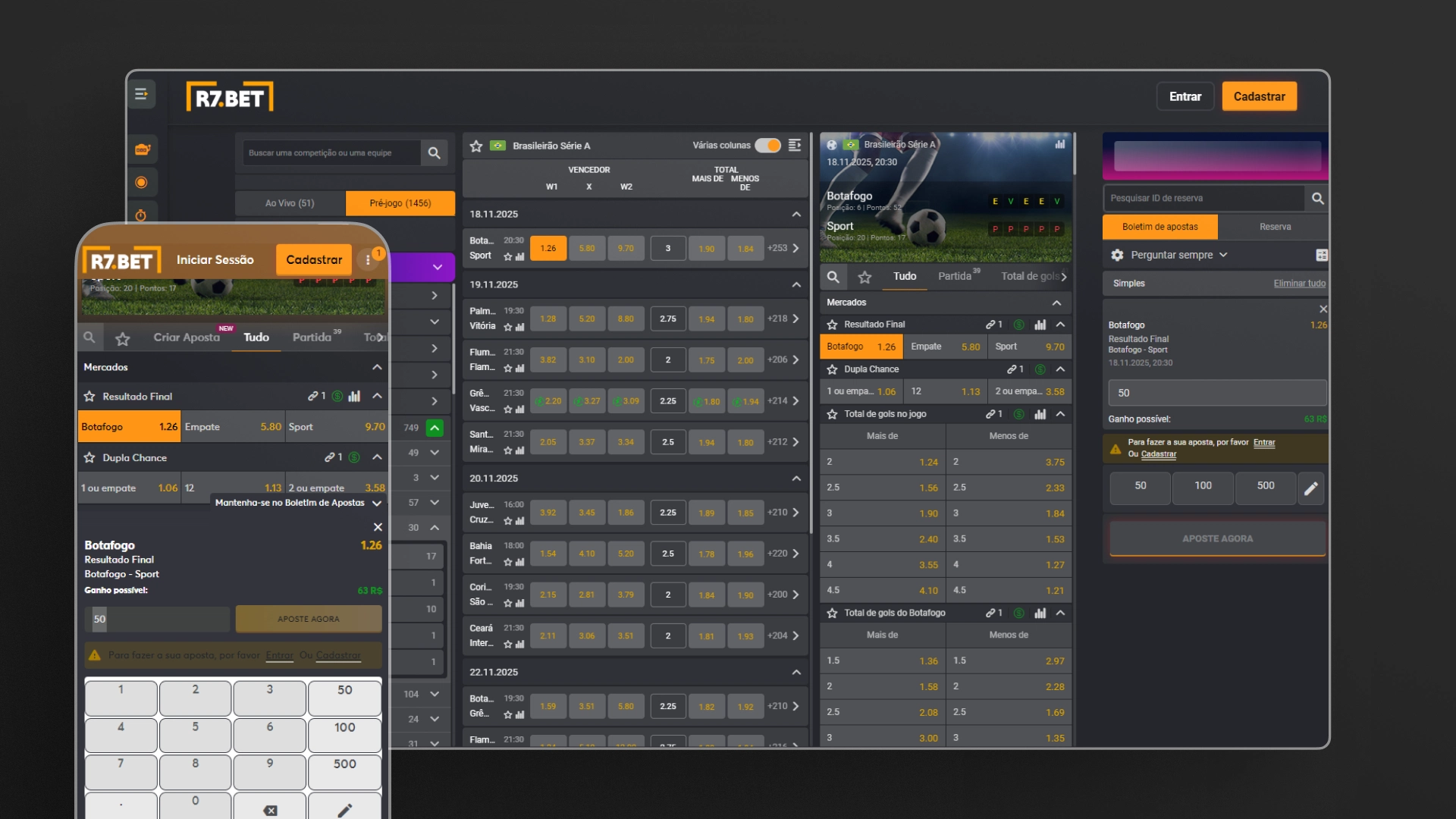Switch to Ao Vivo (51) tab
Image resolution: width=1456 pixels, height=819 pixels.
(290, 203)
